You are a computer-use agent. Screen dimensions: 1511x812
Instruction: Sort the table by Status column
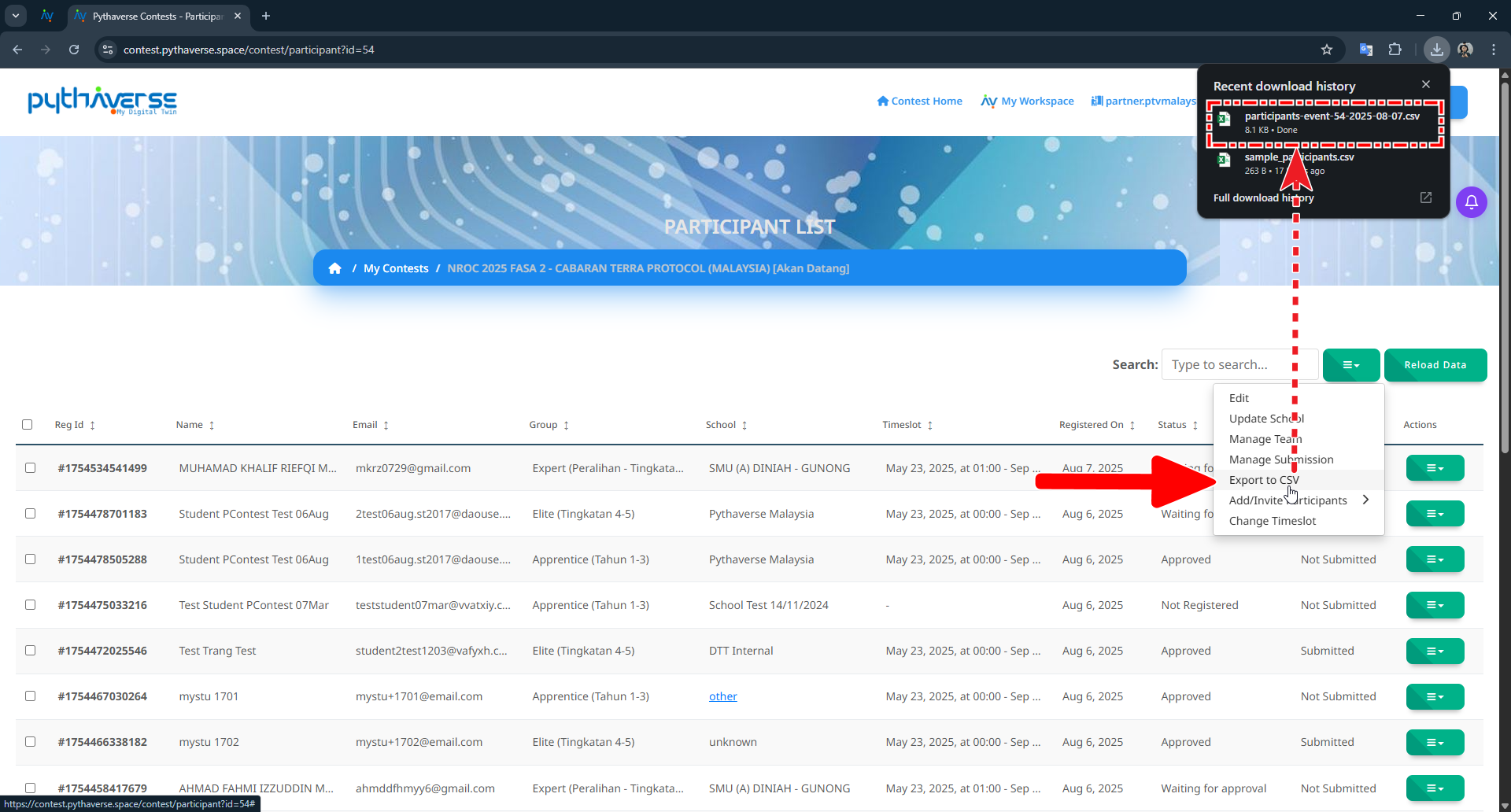[1178, 425]
